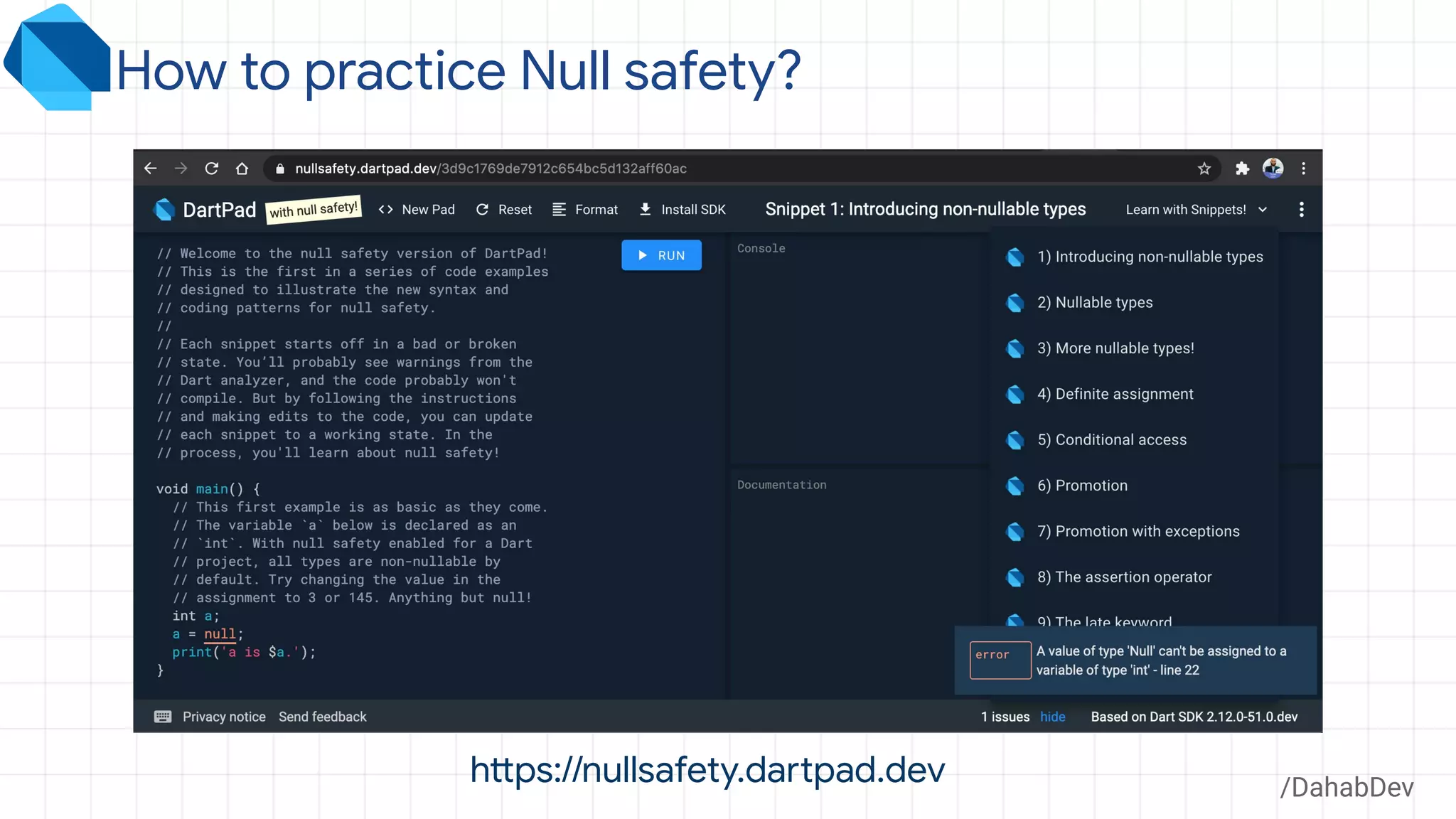This screenshot has width=1456, height=819.
Task: Format the Dart code
Action: (585, 210)
